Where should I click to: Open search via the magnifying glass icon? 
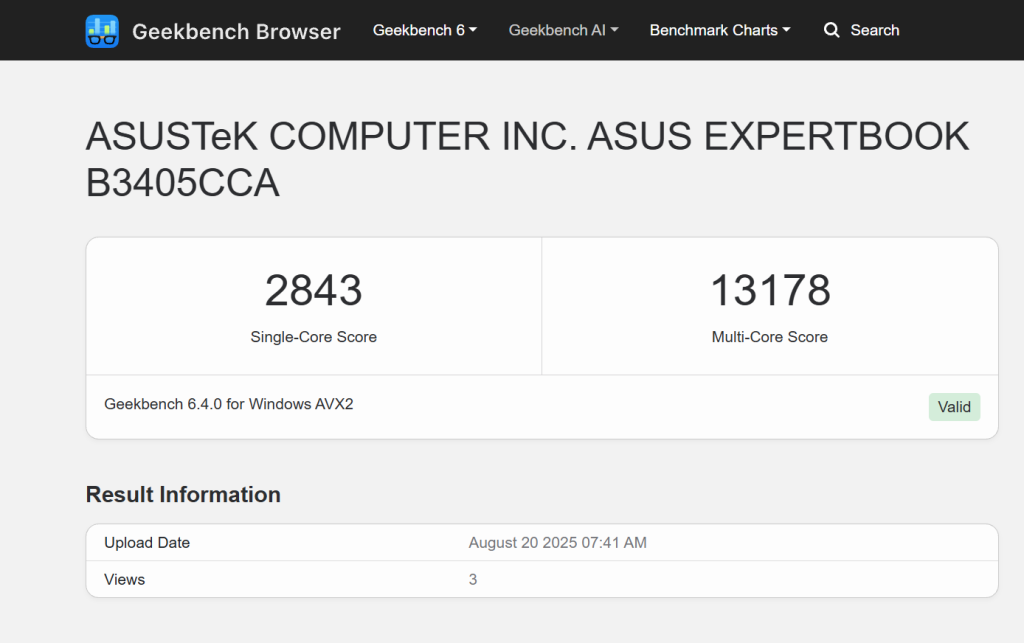point(832,30)
